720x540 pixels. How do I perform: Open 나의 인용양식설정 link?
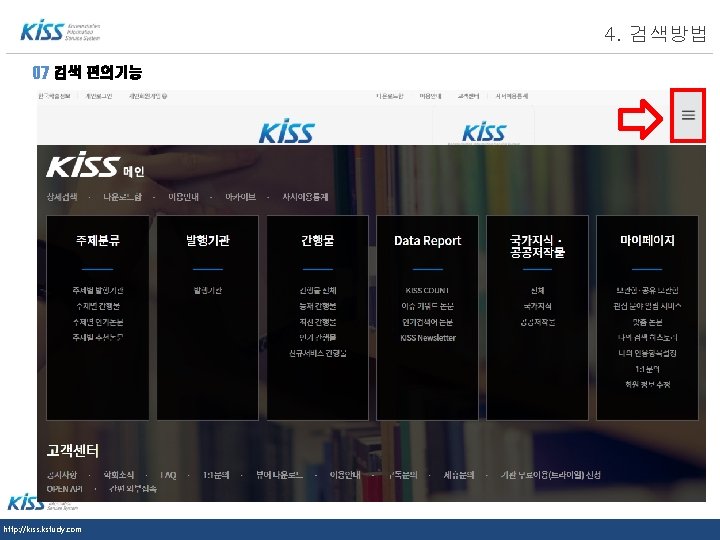647,353
